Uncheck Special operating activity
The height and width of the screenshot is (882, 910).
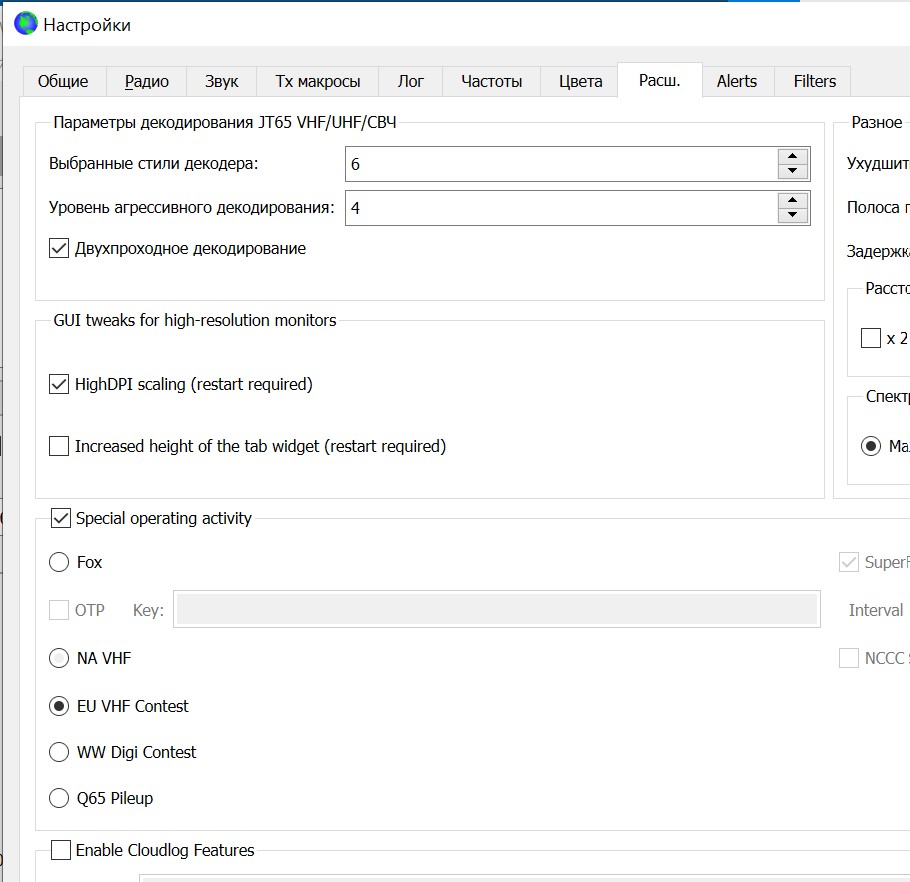[60, 518]
